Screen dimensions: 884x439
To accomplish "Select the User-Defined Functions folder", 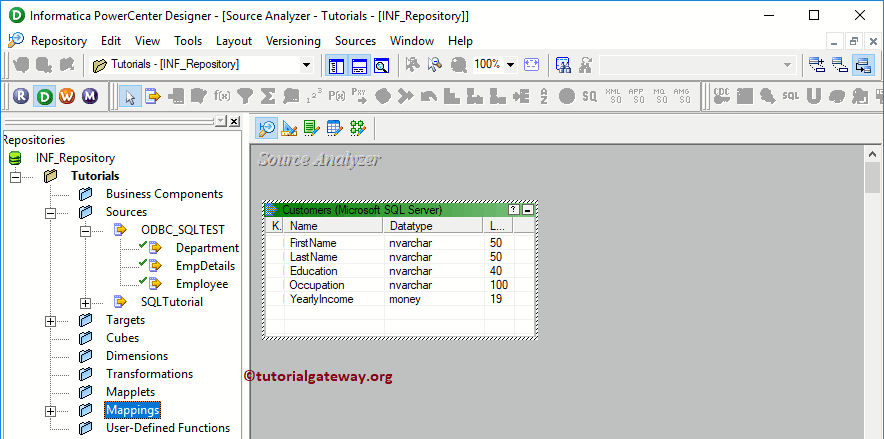I will [168, 428].
